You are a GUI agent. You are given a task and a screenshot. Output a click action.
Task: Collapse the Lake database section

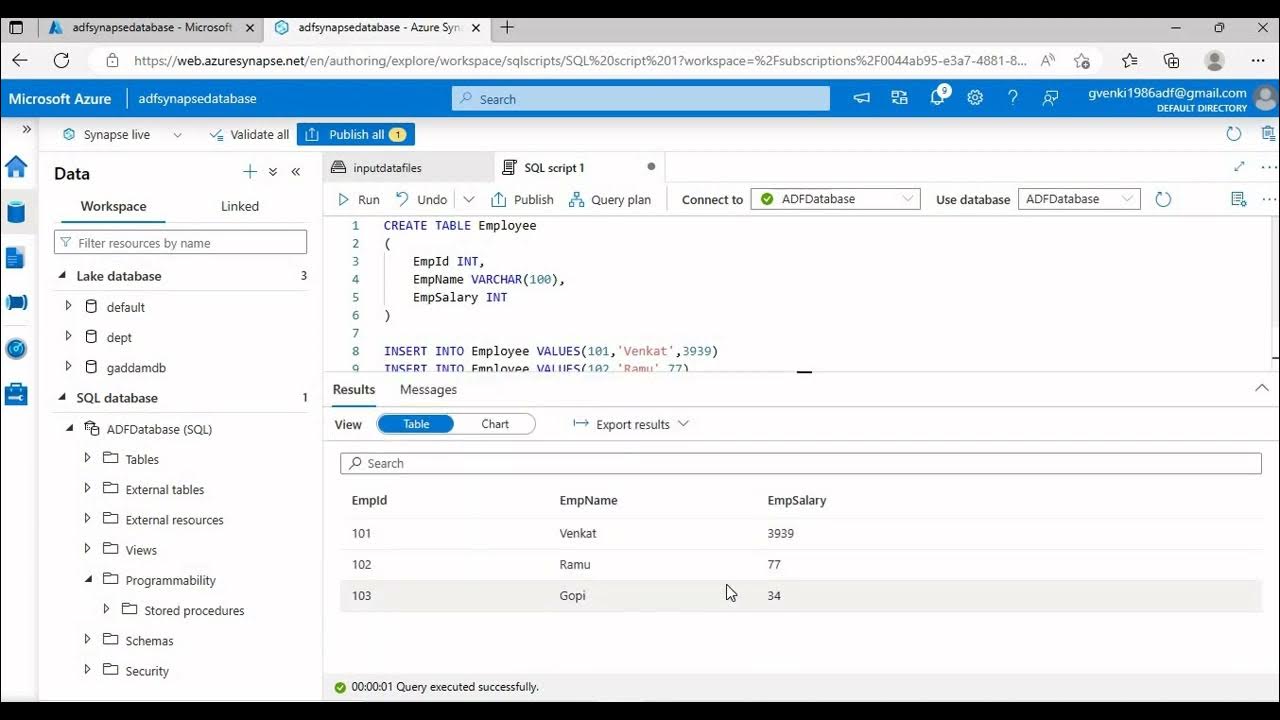63,276
